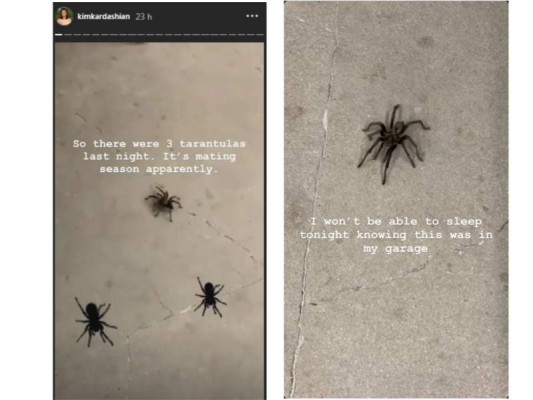Open the kimkardashian username link
Screen dimensions: 533x400
coord(104,16)
